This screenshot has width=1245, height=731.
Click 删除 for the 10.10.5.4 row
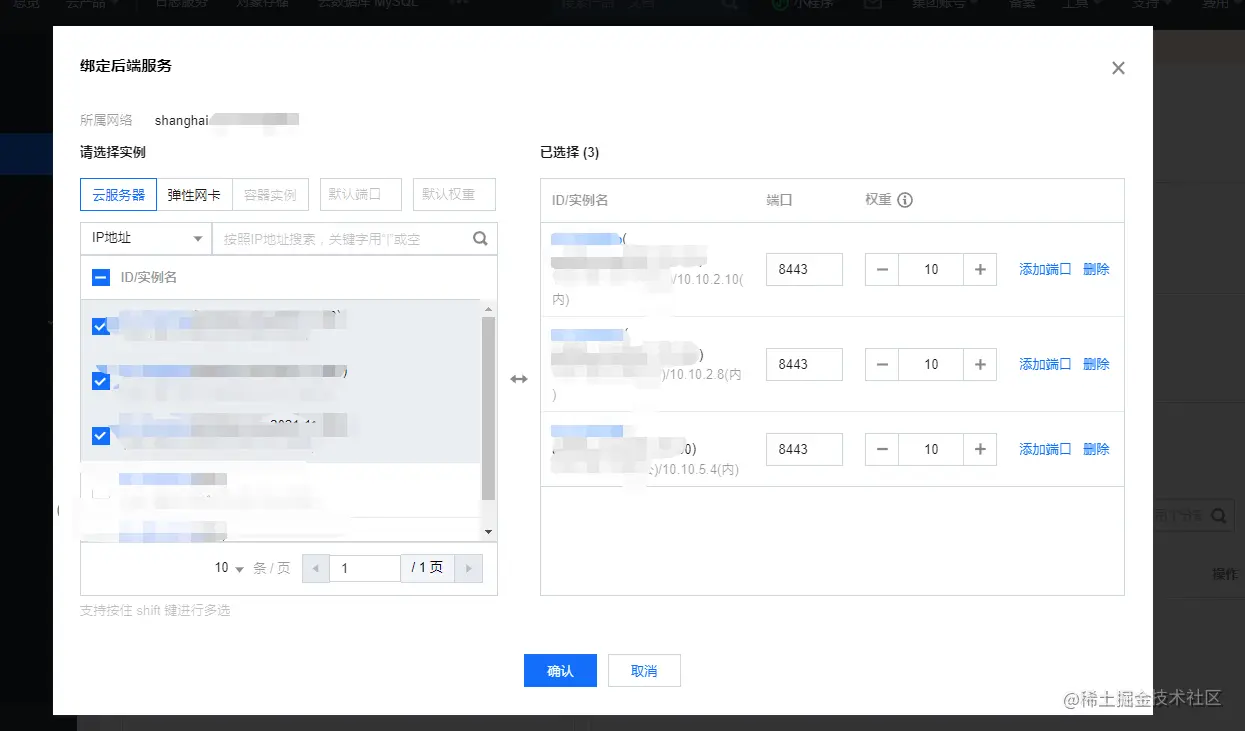tap(1096, 449)
